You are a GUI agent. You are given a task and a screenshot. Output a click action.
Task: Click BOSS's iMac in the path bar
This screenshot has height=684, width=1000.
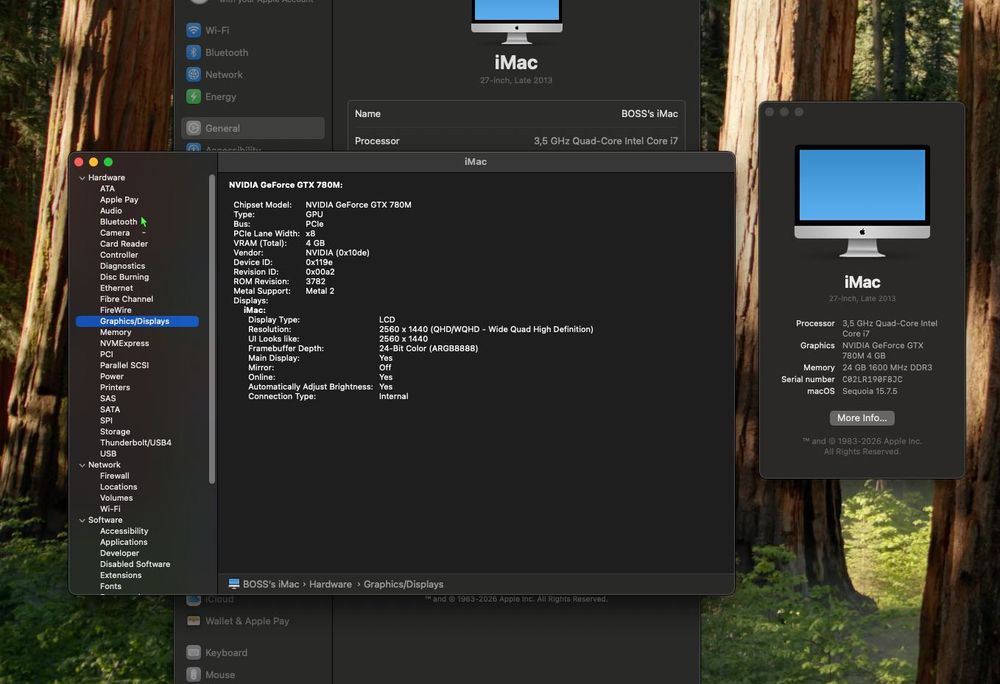[x=270, y=584]
